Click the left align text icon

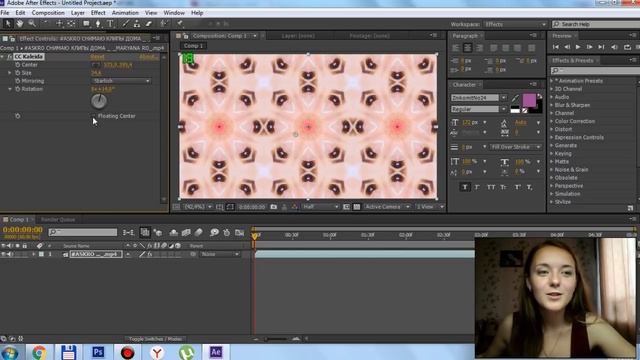[x=456, y=48]
